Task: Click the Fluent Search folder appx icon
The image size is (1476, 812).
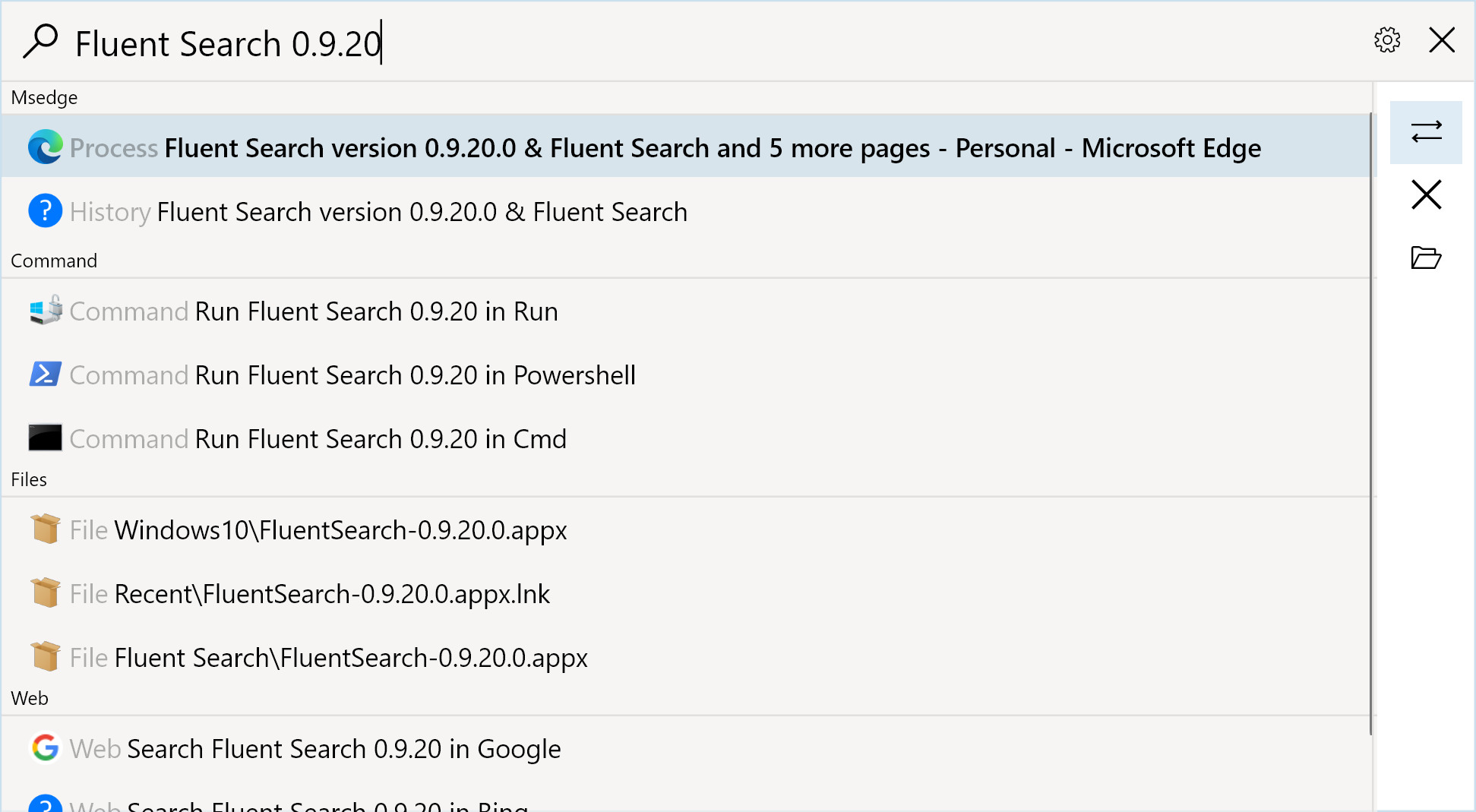Action: pyautogui.click(x=45, y=656)
